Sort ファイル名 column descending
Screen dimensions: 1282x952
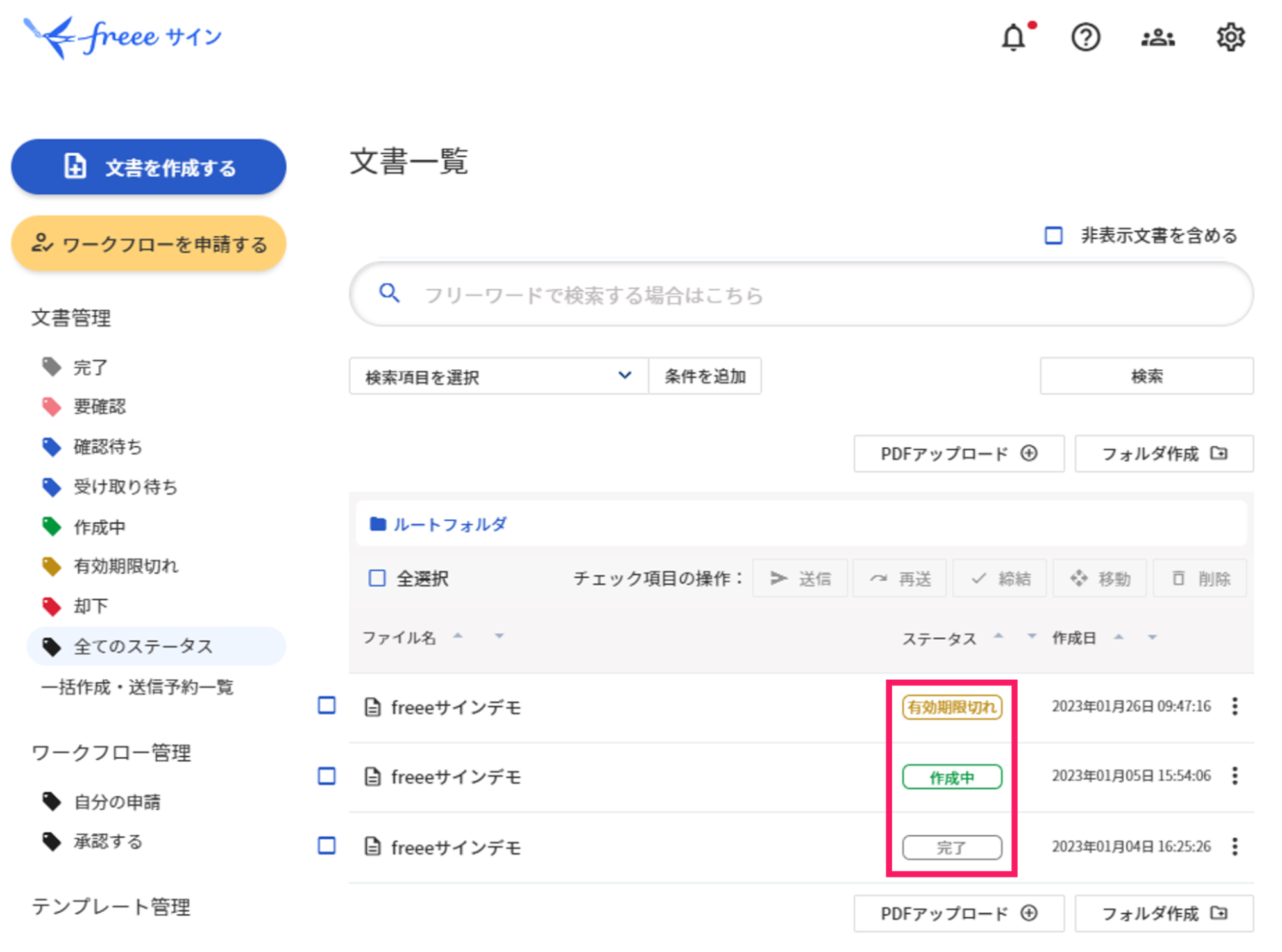click(499, 637)
